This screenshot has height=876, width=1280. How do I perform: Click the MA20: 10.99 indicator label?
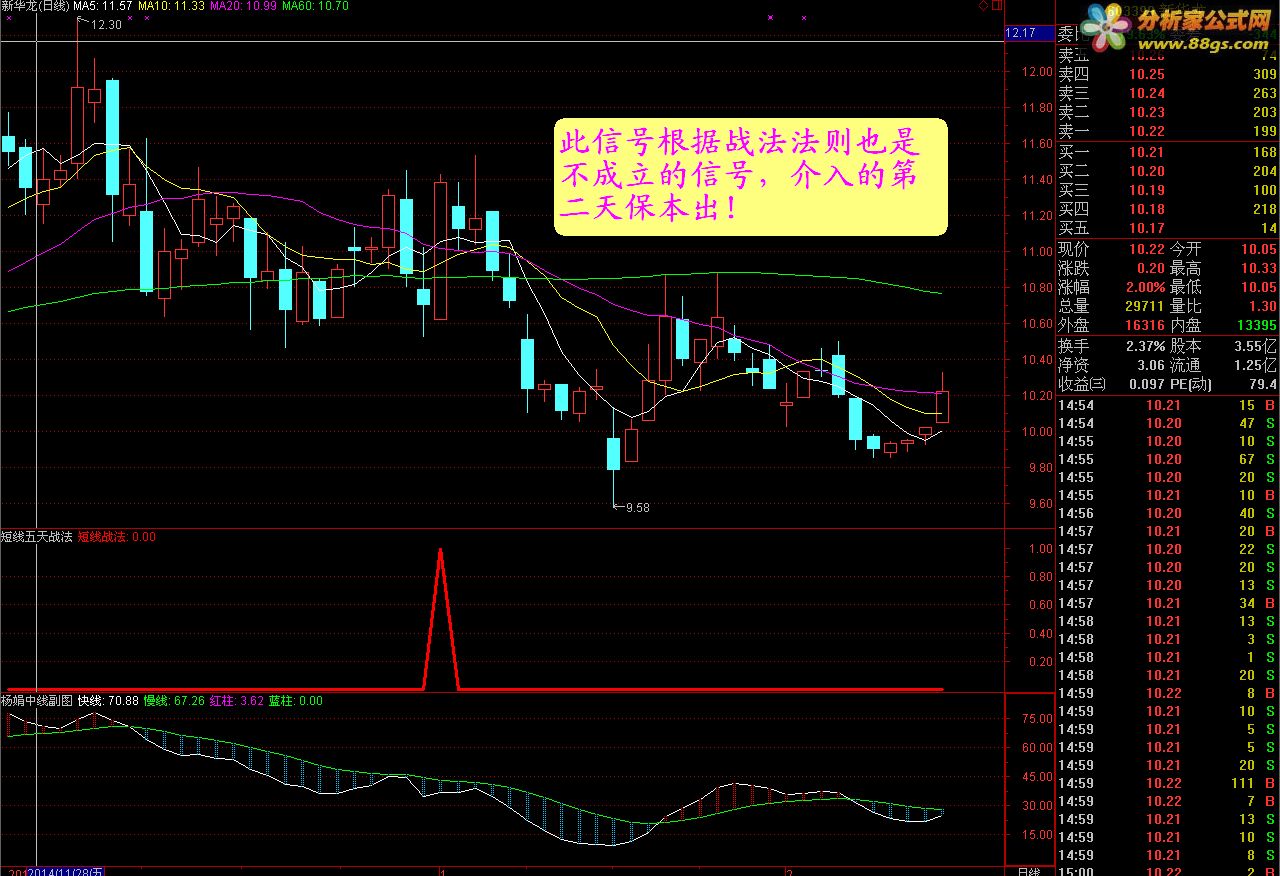(x=245, y=6)
